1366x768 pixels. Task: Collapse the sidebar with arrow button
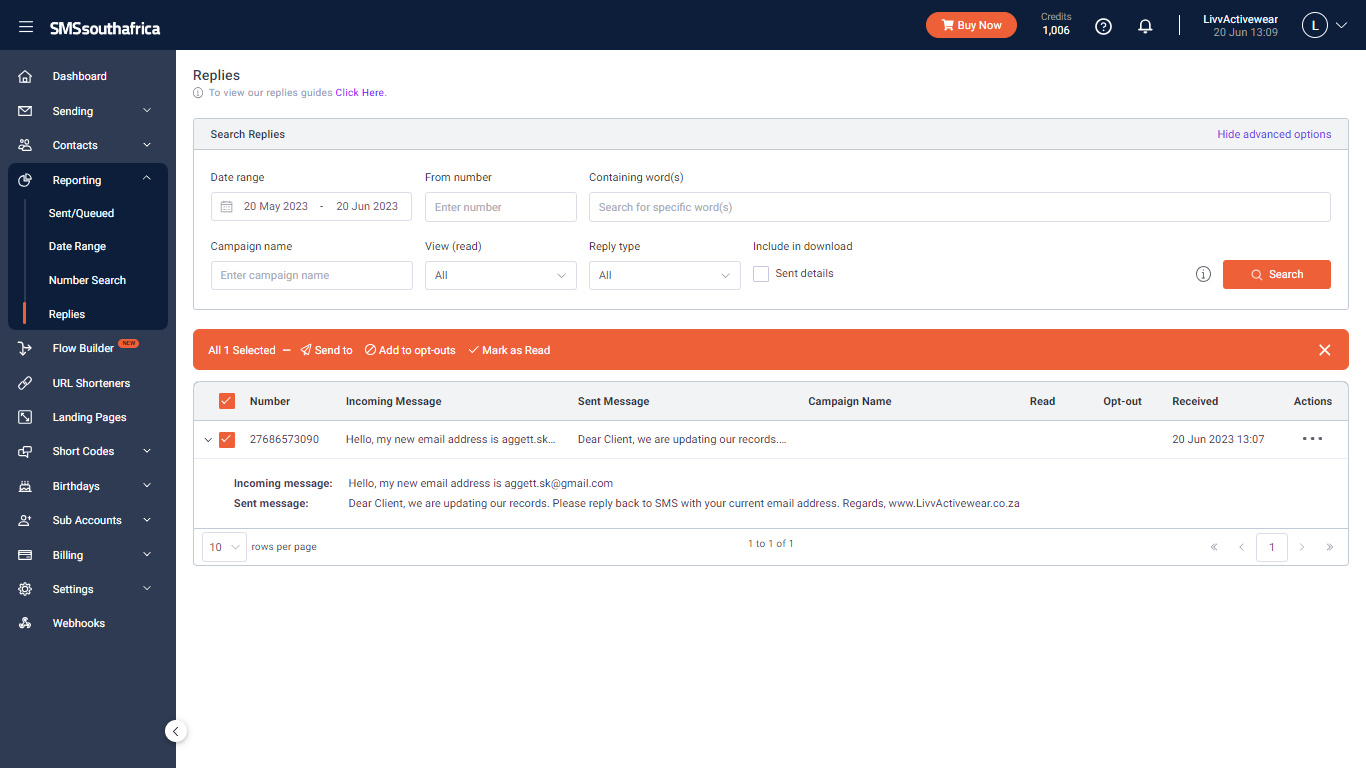[x=176, y=731]
